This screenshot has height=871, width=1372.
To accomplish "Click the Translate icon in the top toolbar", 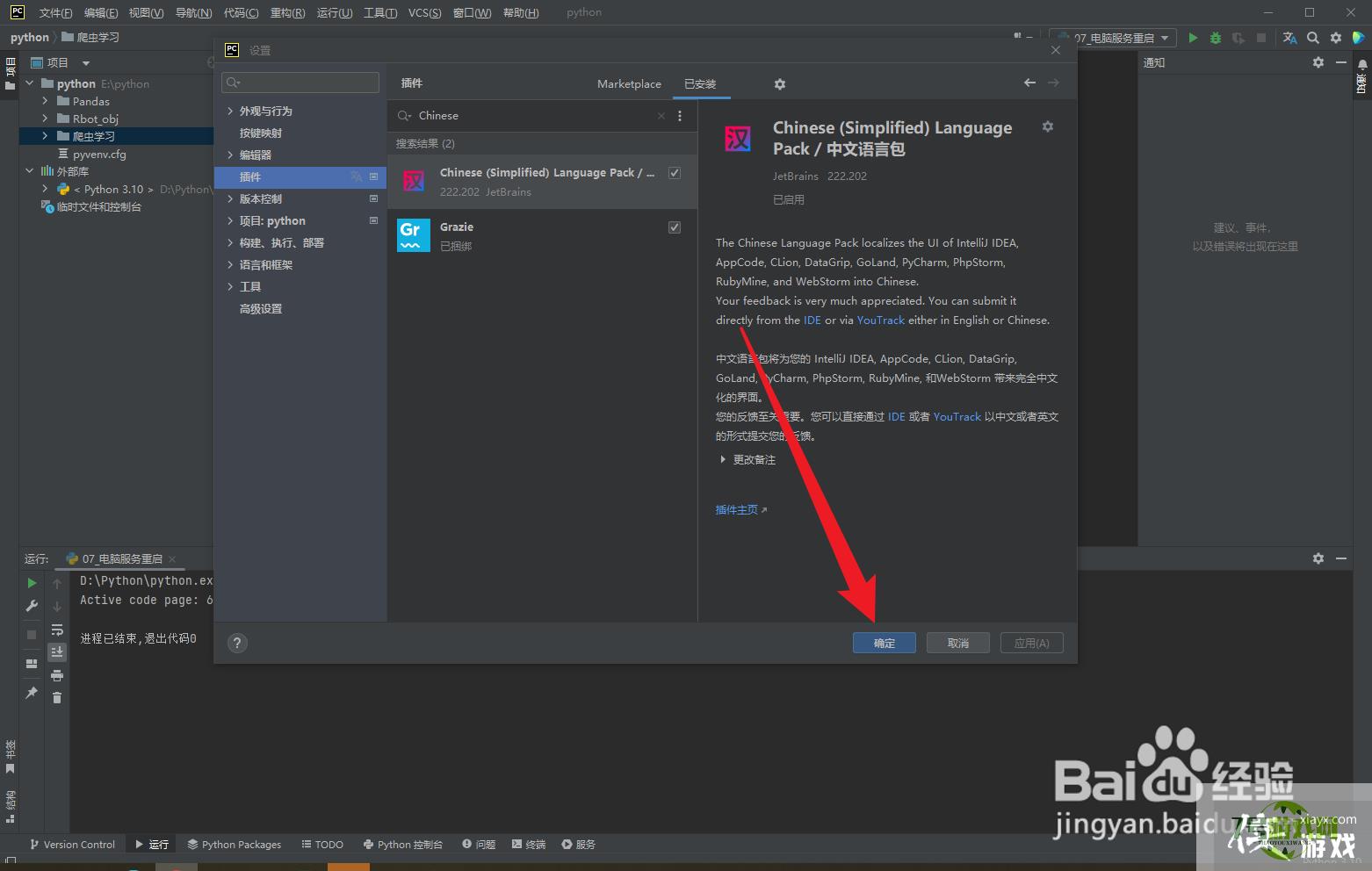I will [1289, 38].
